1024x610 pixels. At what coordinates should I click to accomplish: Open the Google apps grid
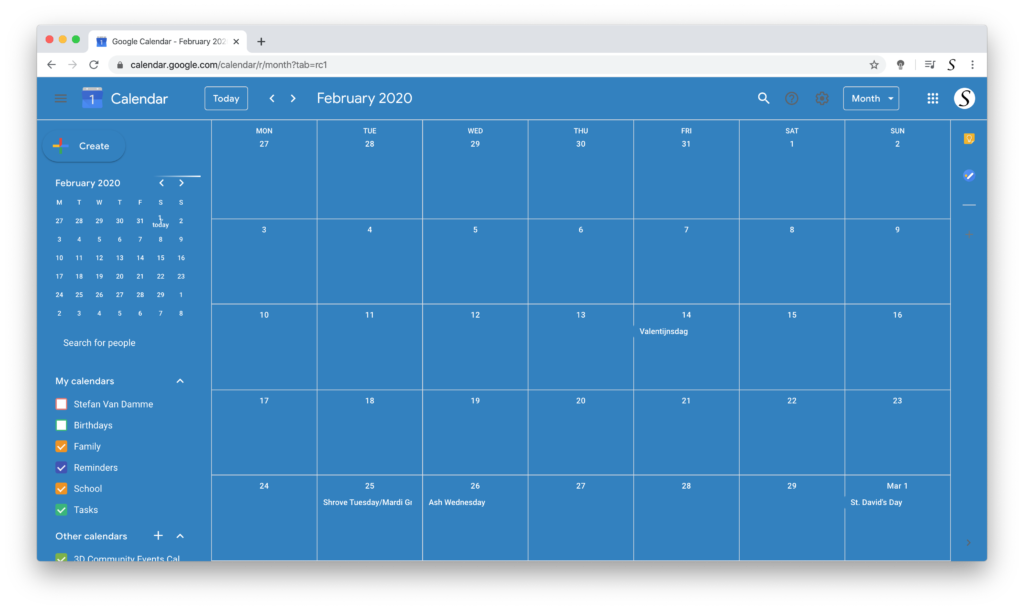point(933,98)
